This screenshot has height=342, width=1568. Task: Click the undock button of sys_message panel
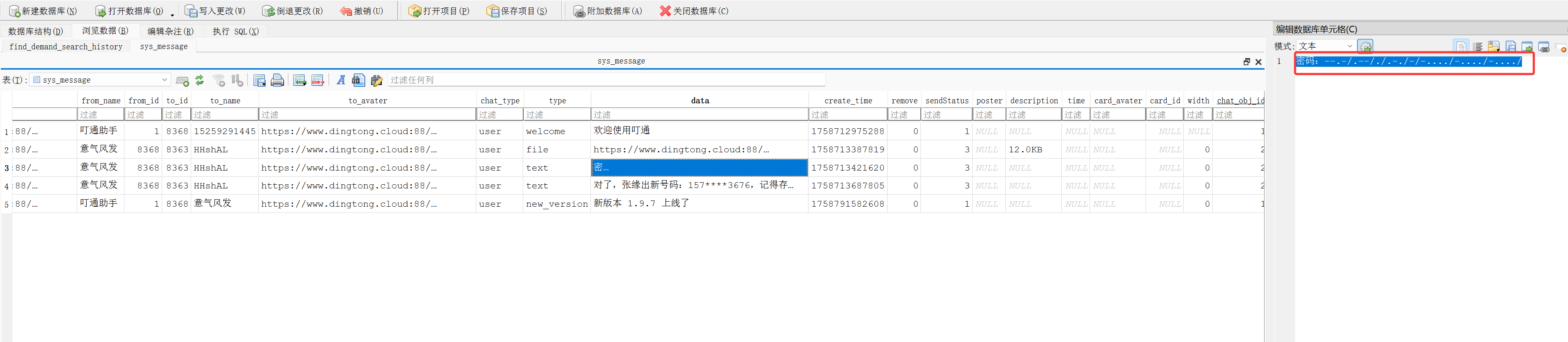pos(1247,61)
